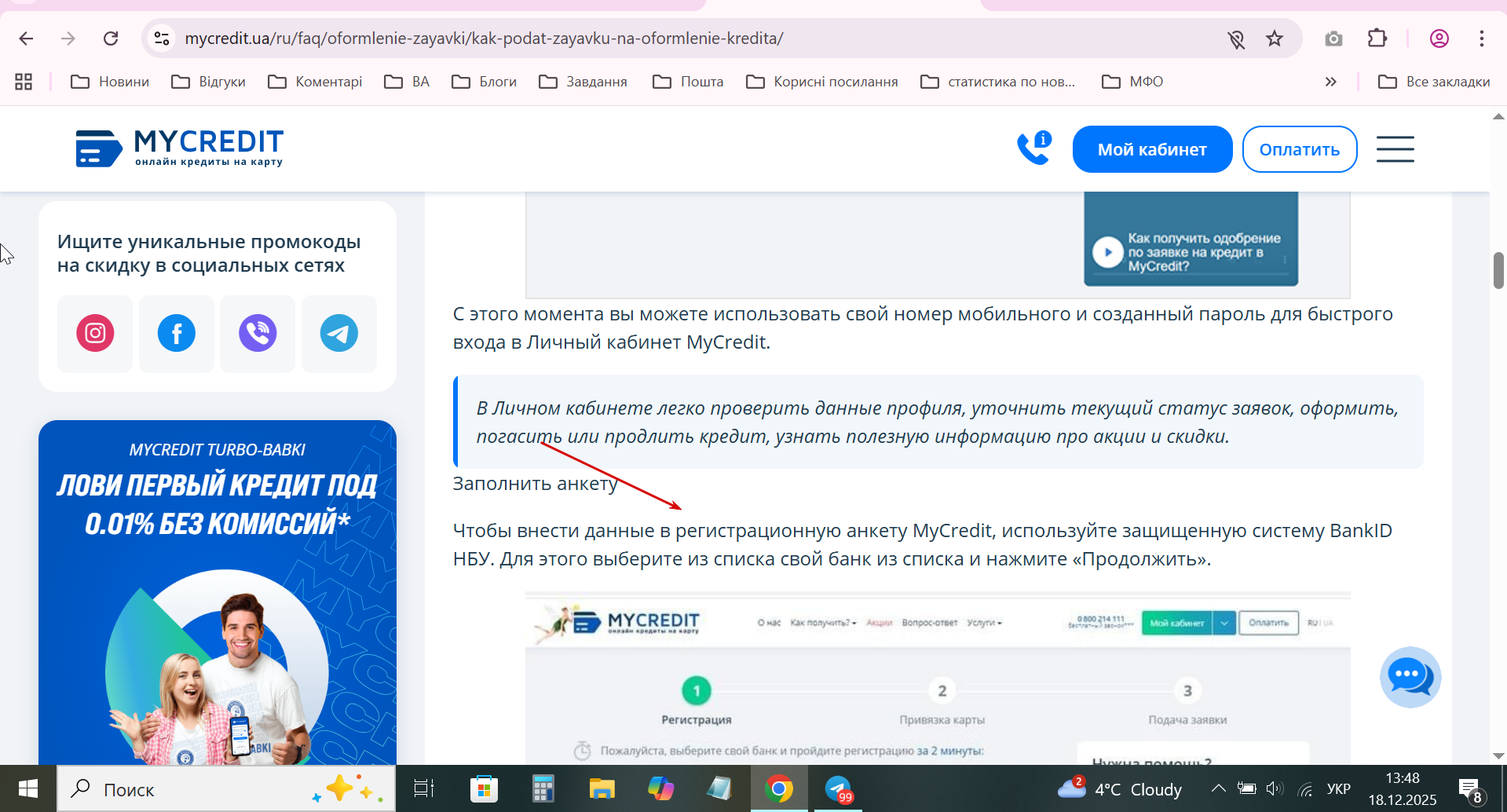Click the taskbar Поиск search box

[x=226, y=788]
